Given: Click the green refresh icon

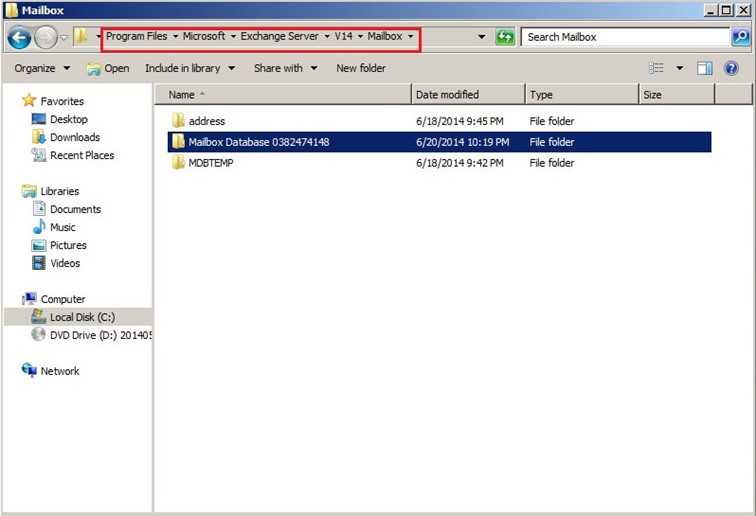Looking at the screenshot, I should click(x=505, y=37).
